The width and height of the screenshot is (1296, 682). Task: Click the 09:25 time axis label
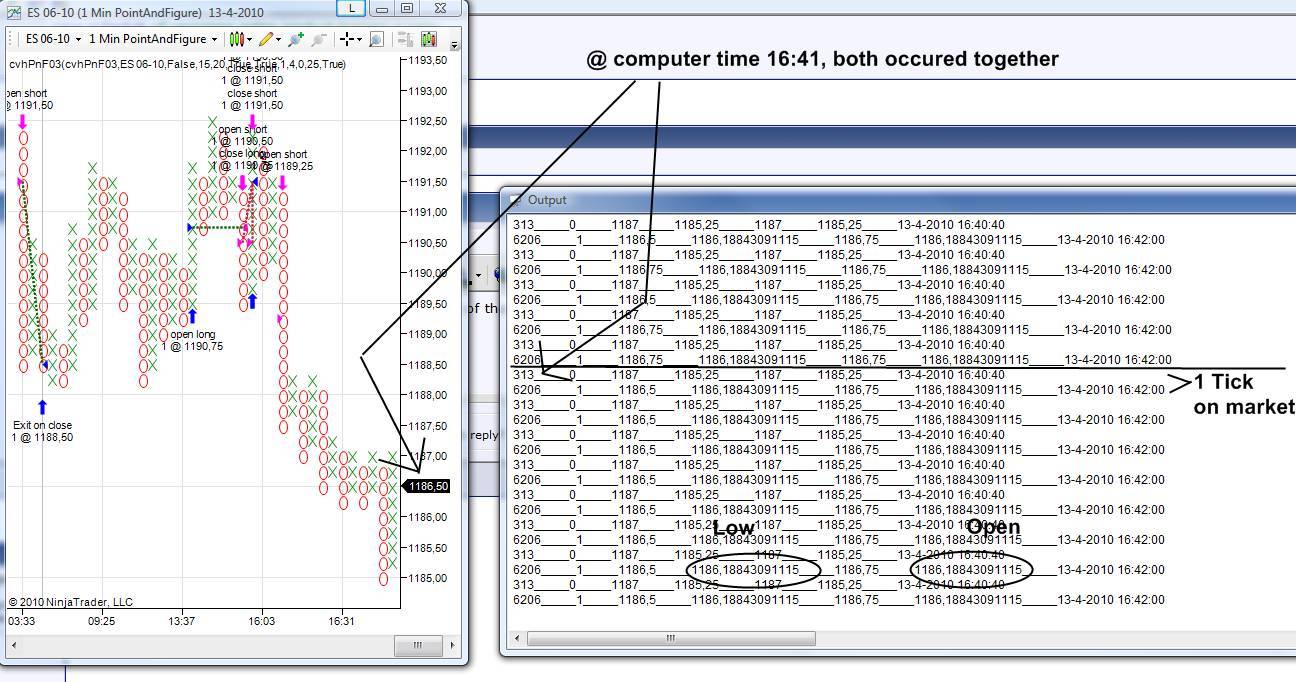point(101,621)
